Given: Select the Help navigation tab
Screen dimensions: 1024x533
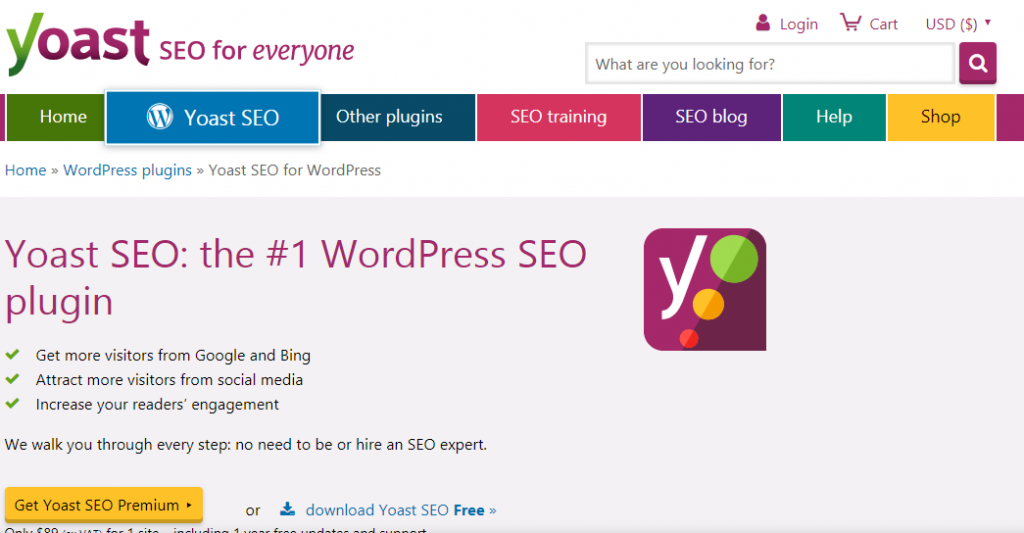Looking at the screenshot, I should 833,117.
